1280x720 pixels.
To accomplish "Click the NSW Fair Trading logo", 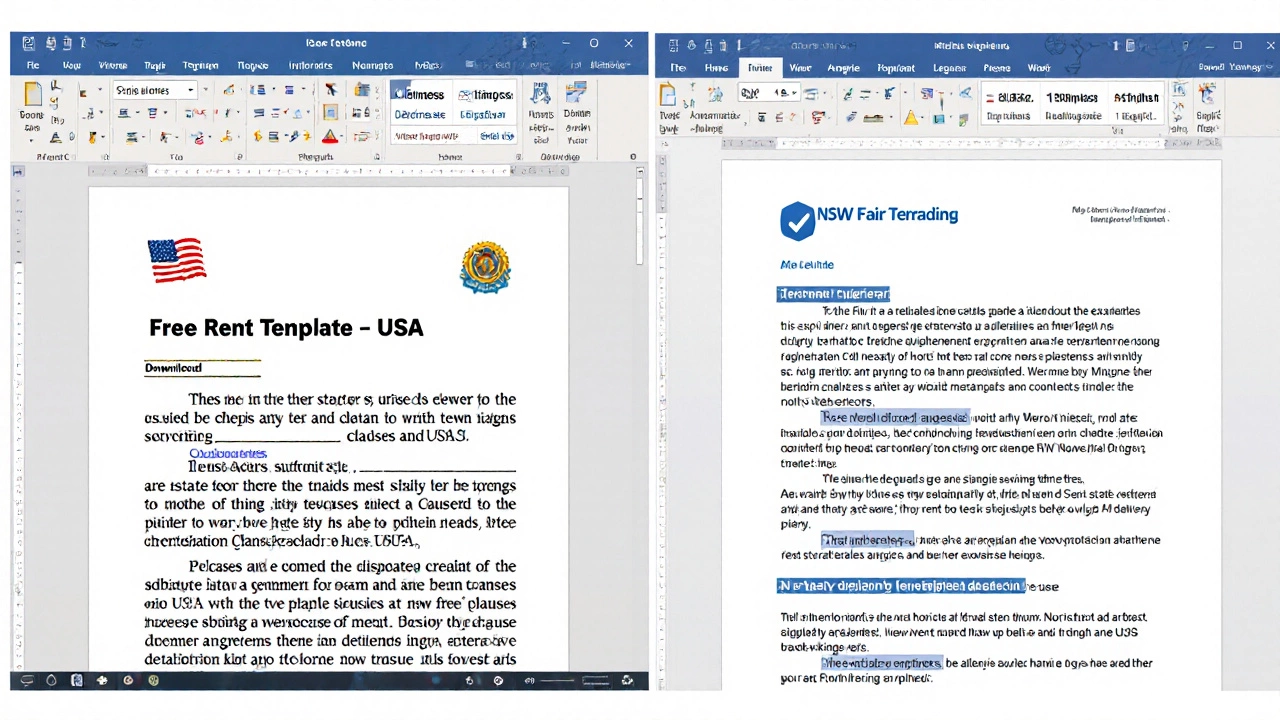I will tap(797, 221).
